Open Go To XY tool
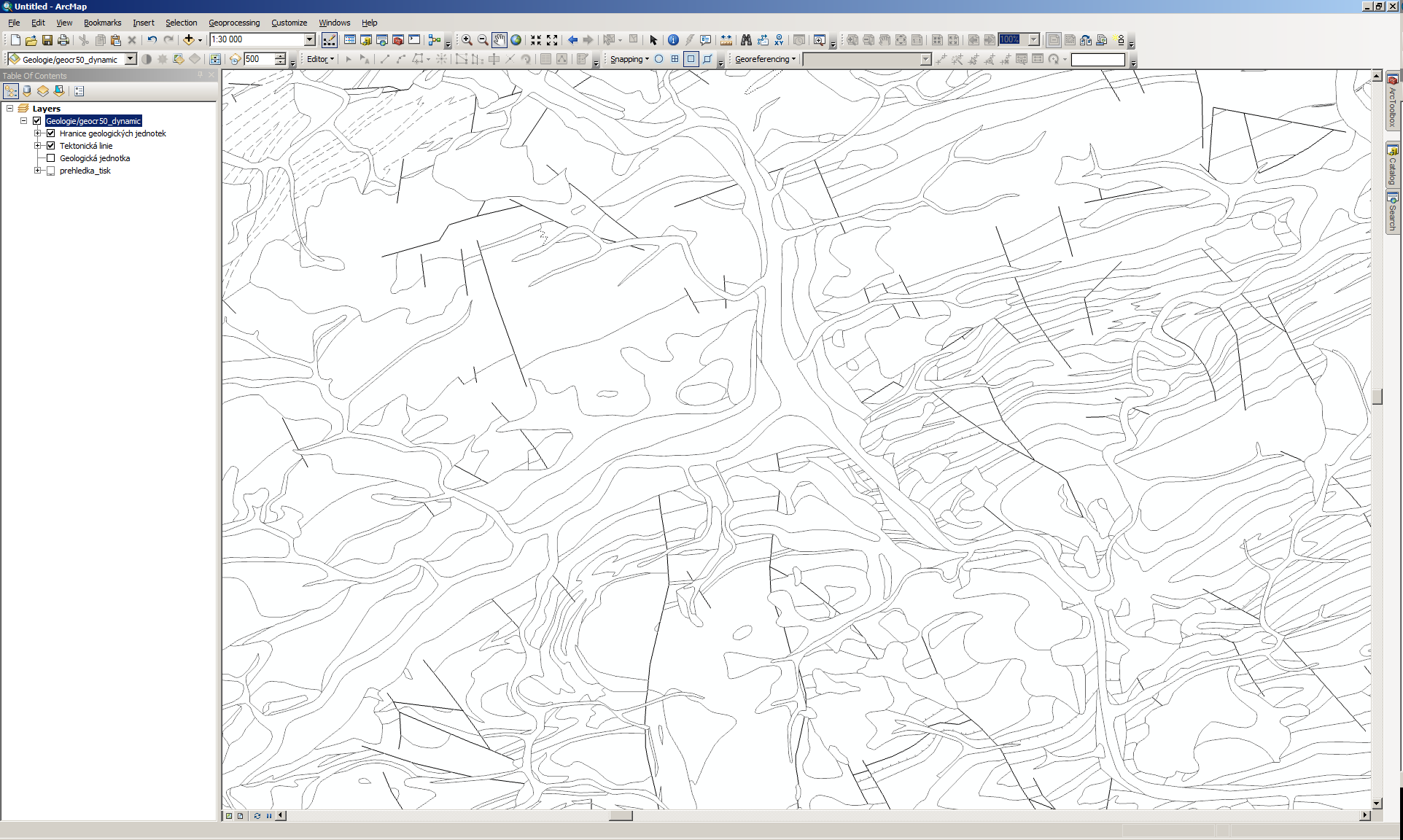Screen dimensions: 1403x840 pyautogui.click(x=779, y=40)
